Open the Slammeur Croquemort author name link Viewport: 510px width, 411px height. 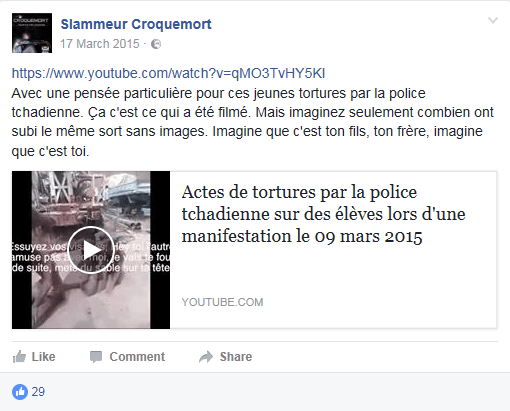pos(136,24)
